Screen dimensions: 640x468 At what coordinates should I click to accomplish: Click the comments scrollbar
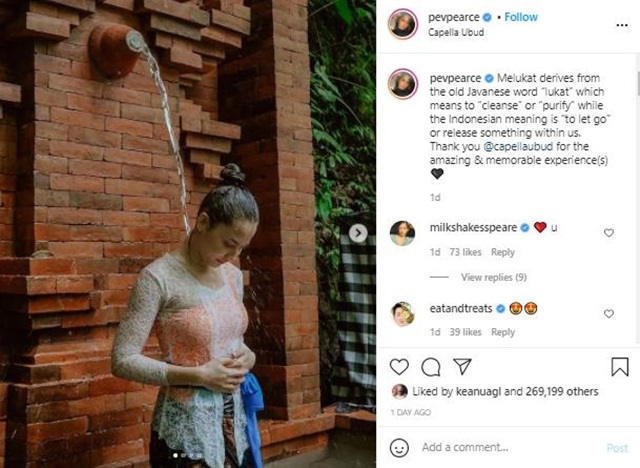point(638,84)
